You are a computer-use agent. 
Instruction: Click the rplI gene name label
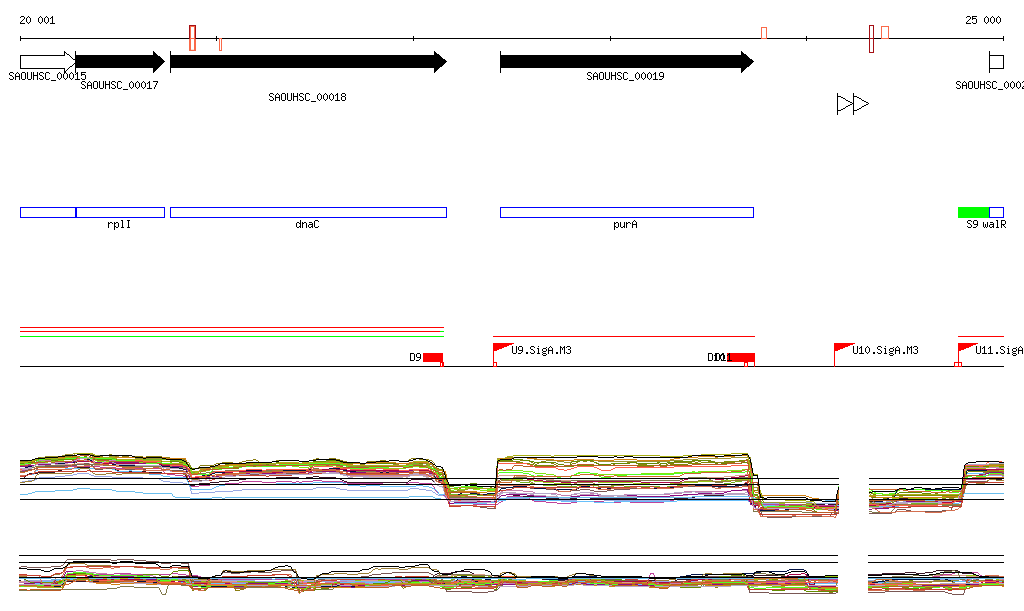pyautogui.click(x=119, y=224)
